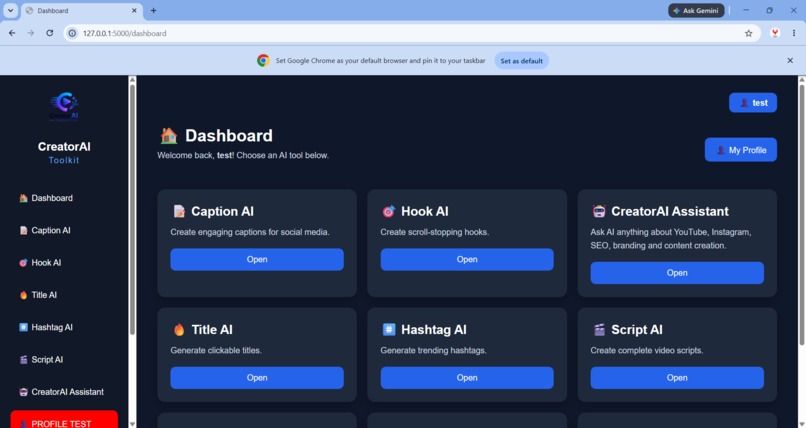This screenshot has width=806, height=428.
Task: Open the Hashtag AI tool card
Action: [467, 378]
